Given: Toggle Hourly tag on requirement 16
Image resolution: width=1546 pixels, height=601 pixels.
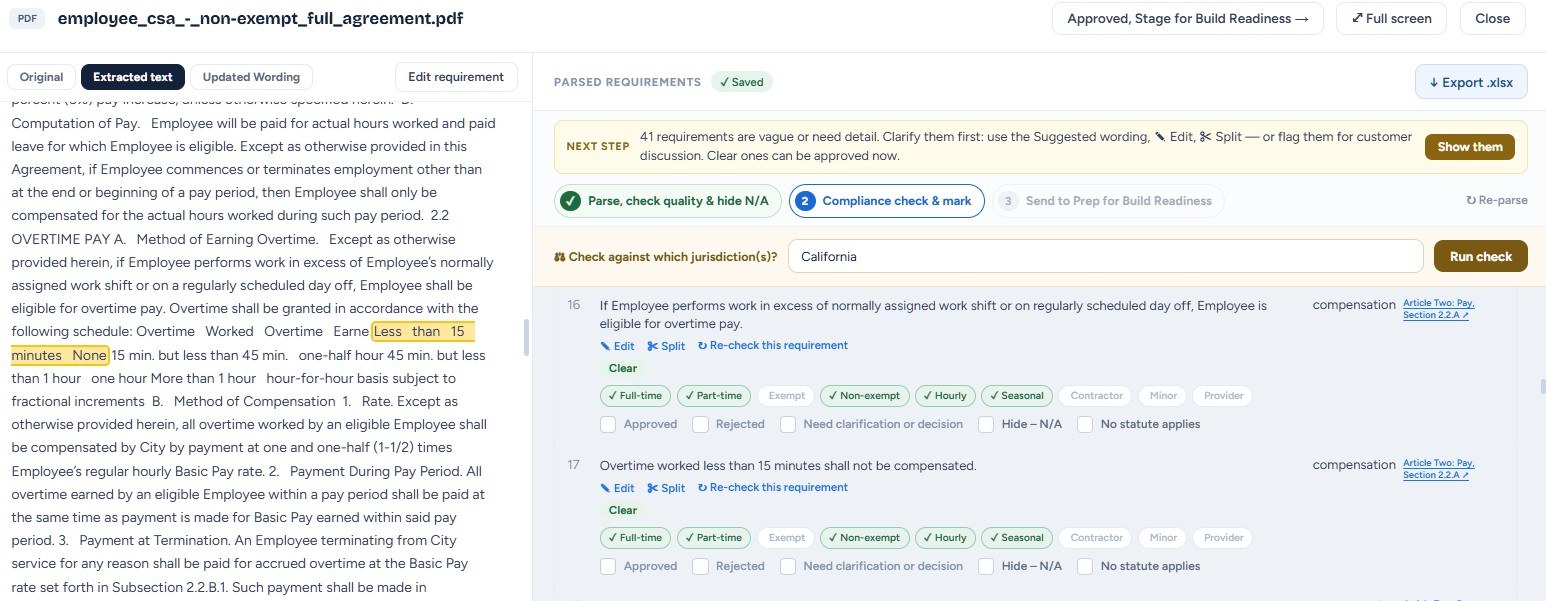Looking at the screenshot, I should (x=945, y=396).
